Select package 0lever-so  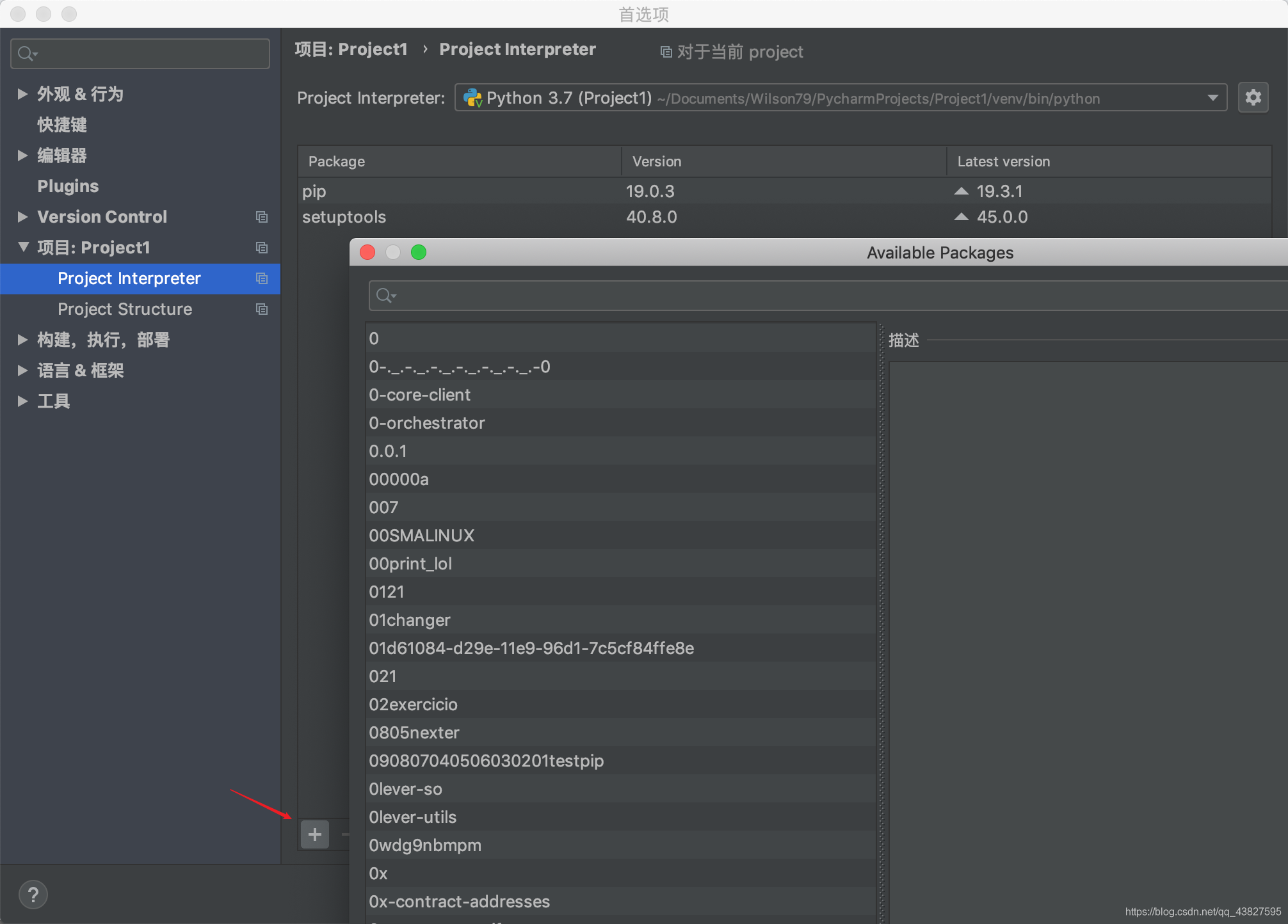(x=621, y=788)
